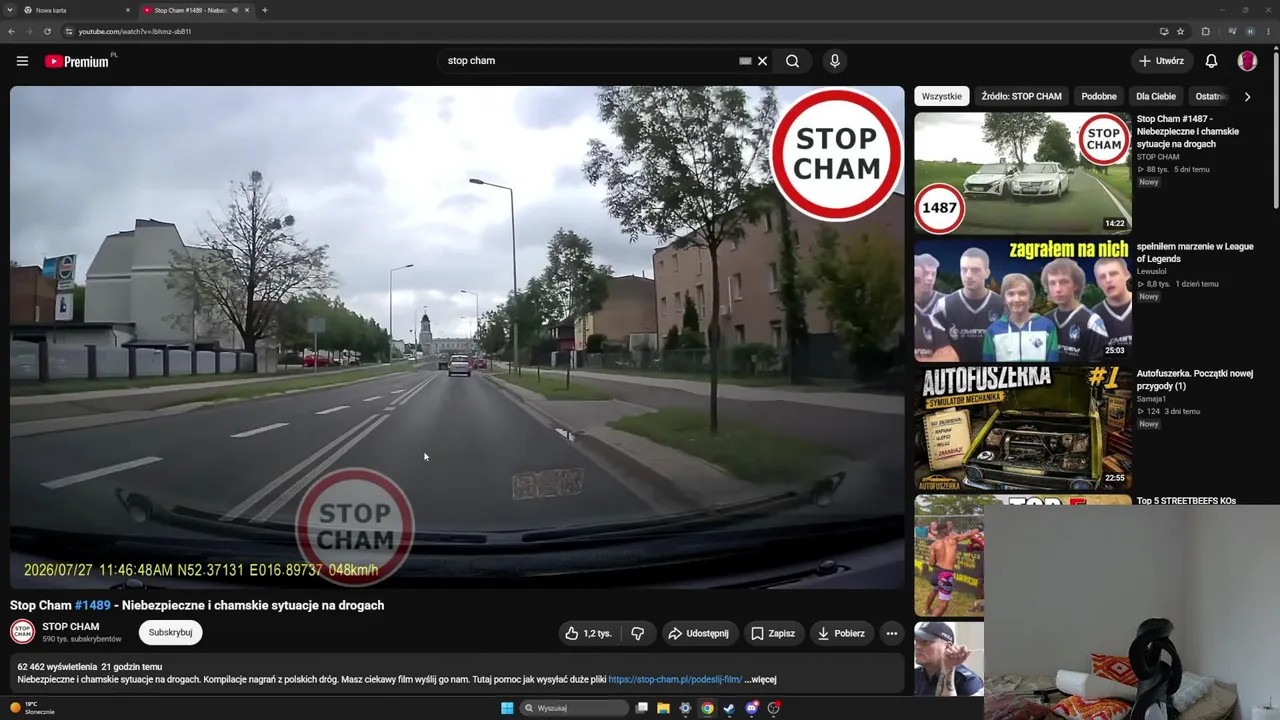
Task: Download video with "Pobierz" button
Action: pyautogui.click(x=841, y=633)
